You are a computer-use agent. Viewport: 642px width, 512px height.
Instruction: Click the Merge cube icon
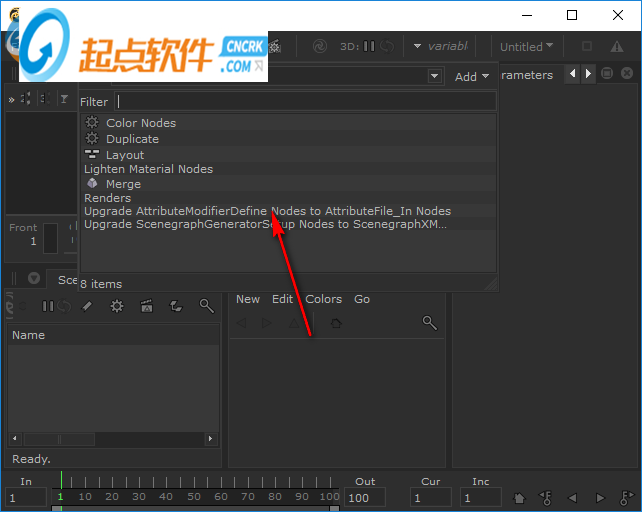(92, 184)
